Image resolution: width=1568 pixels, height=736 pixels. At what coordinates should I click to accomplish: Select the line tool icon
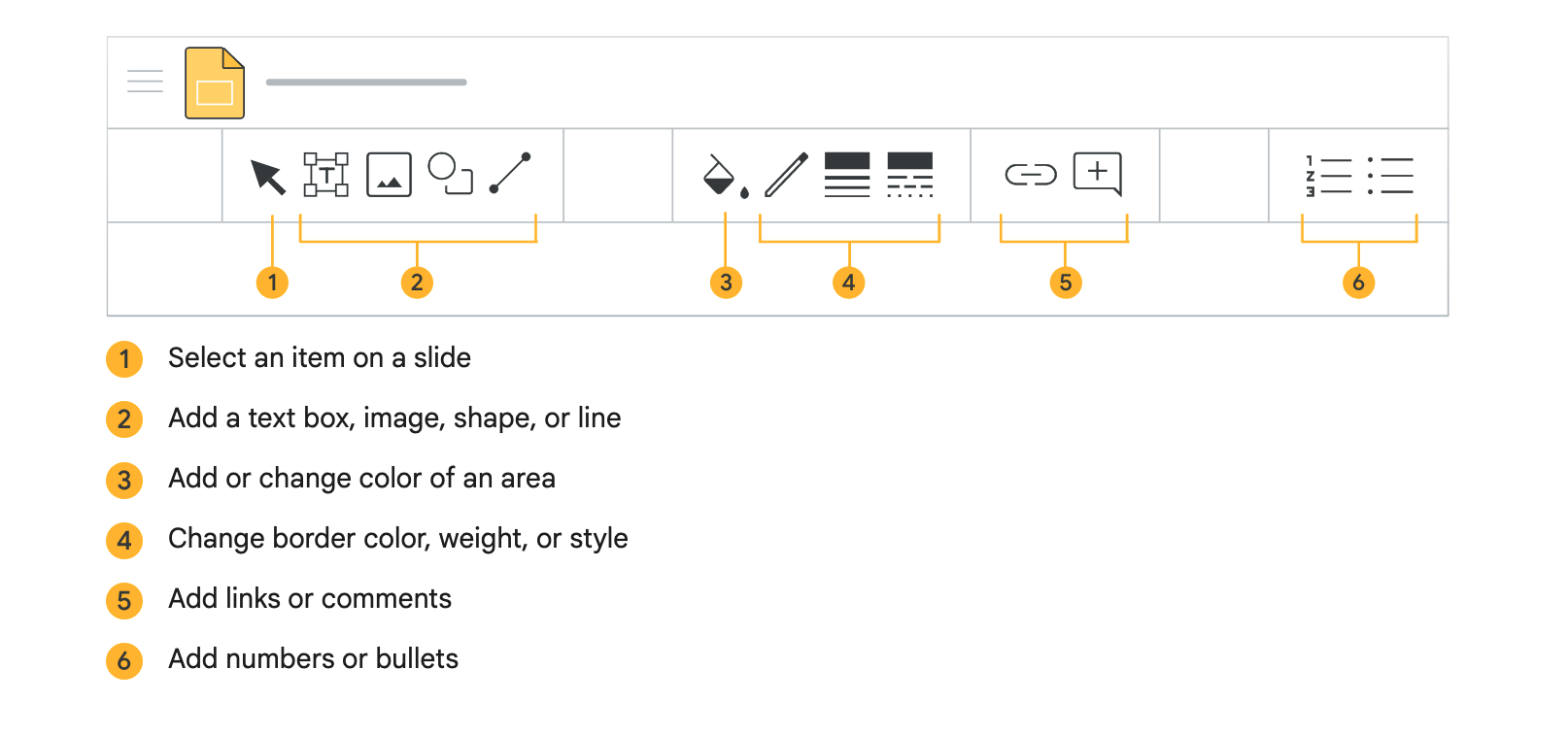[510, 173]
